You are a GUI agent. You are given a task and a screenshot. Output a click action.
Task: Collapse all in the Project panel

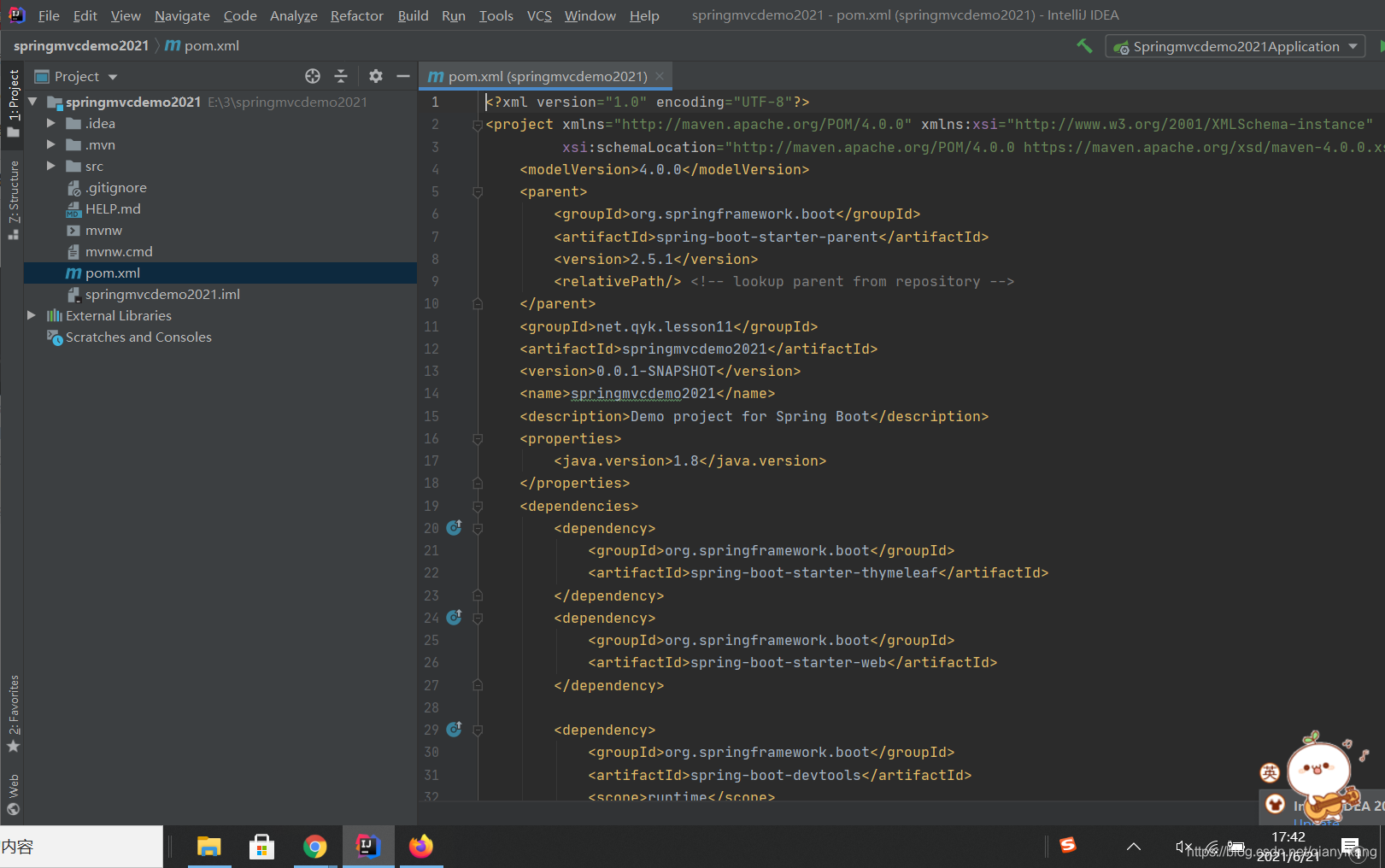(341, 76)
